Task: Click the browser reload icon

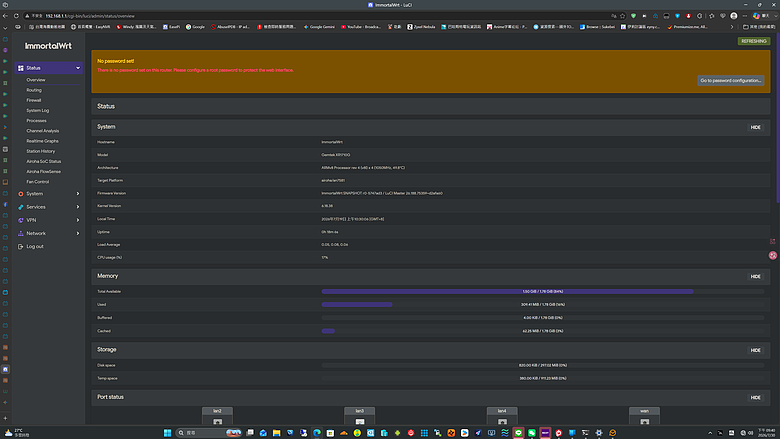Action: [16, 16]
